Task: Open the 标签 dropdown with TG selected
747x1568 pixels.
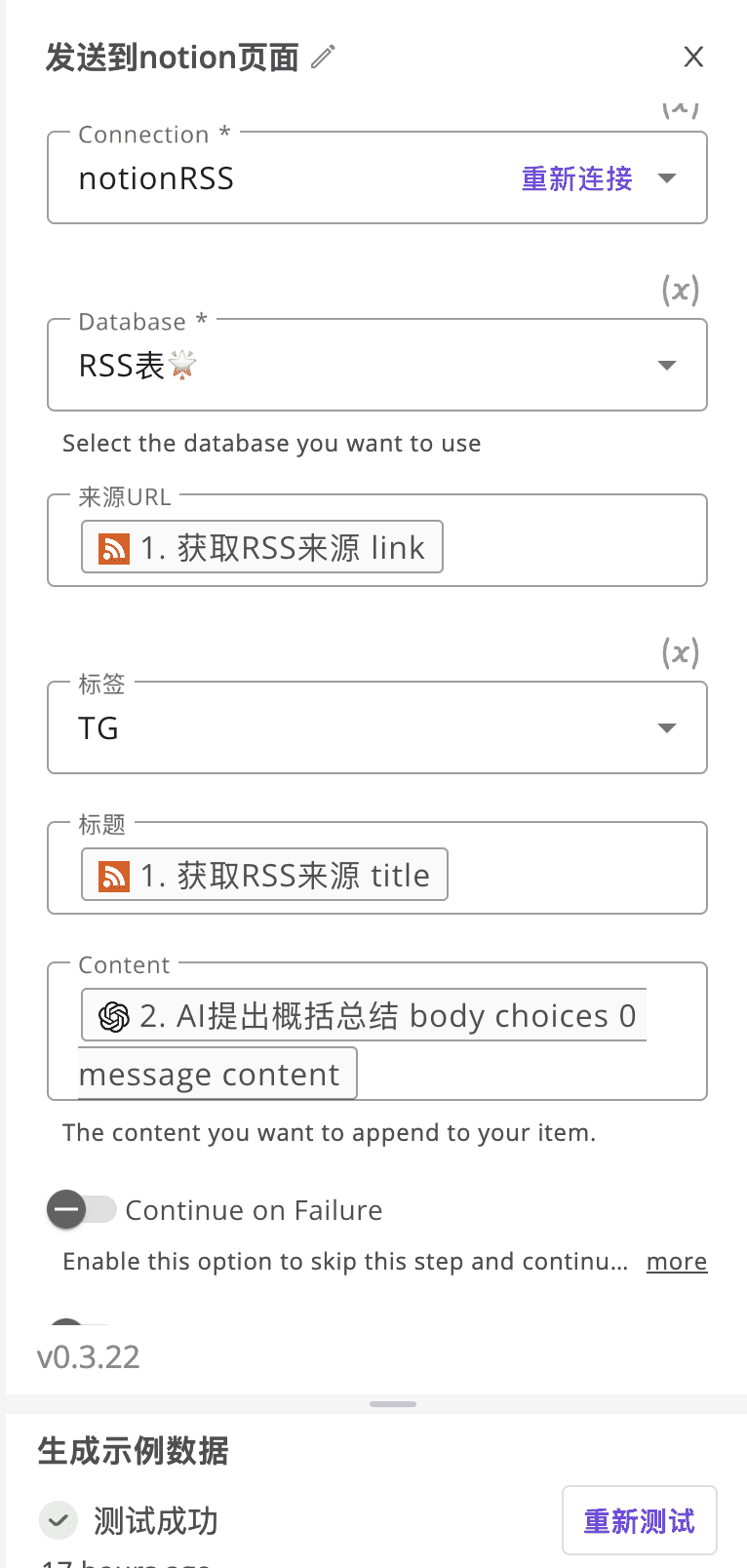Action: point(667,728)
